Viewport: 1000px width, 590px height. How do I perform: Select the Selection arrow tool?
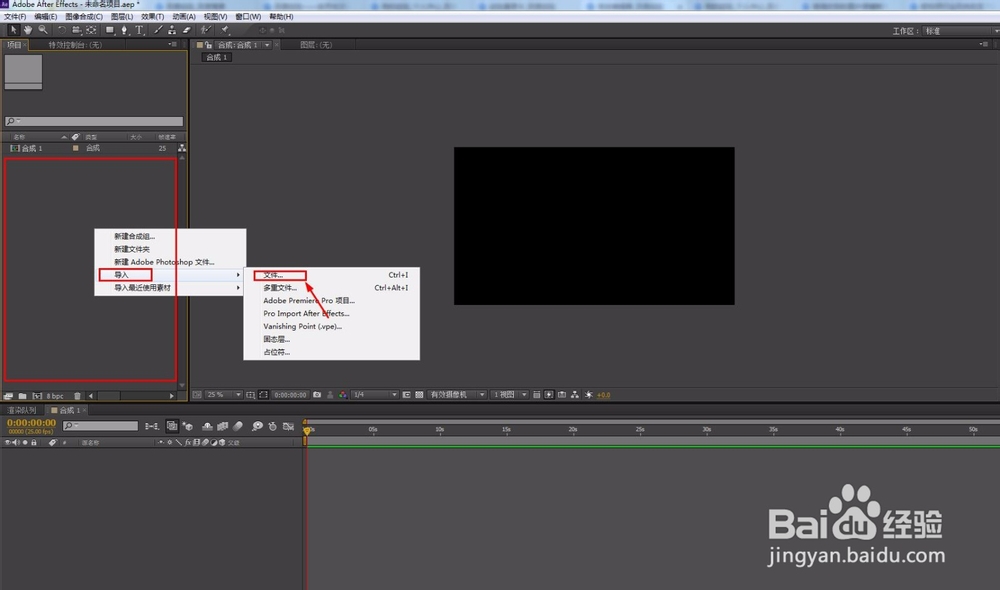point(13,30)
